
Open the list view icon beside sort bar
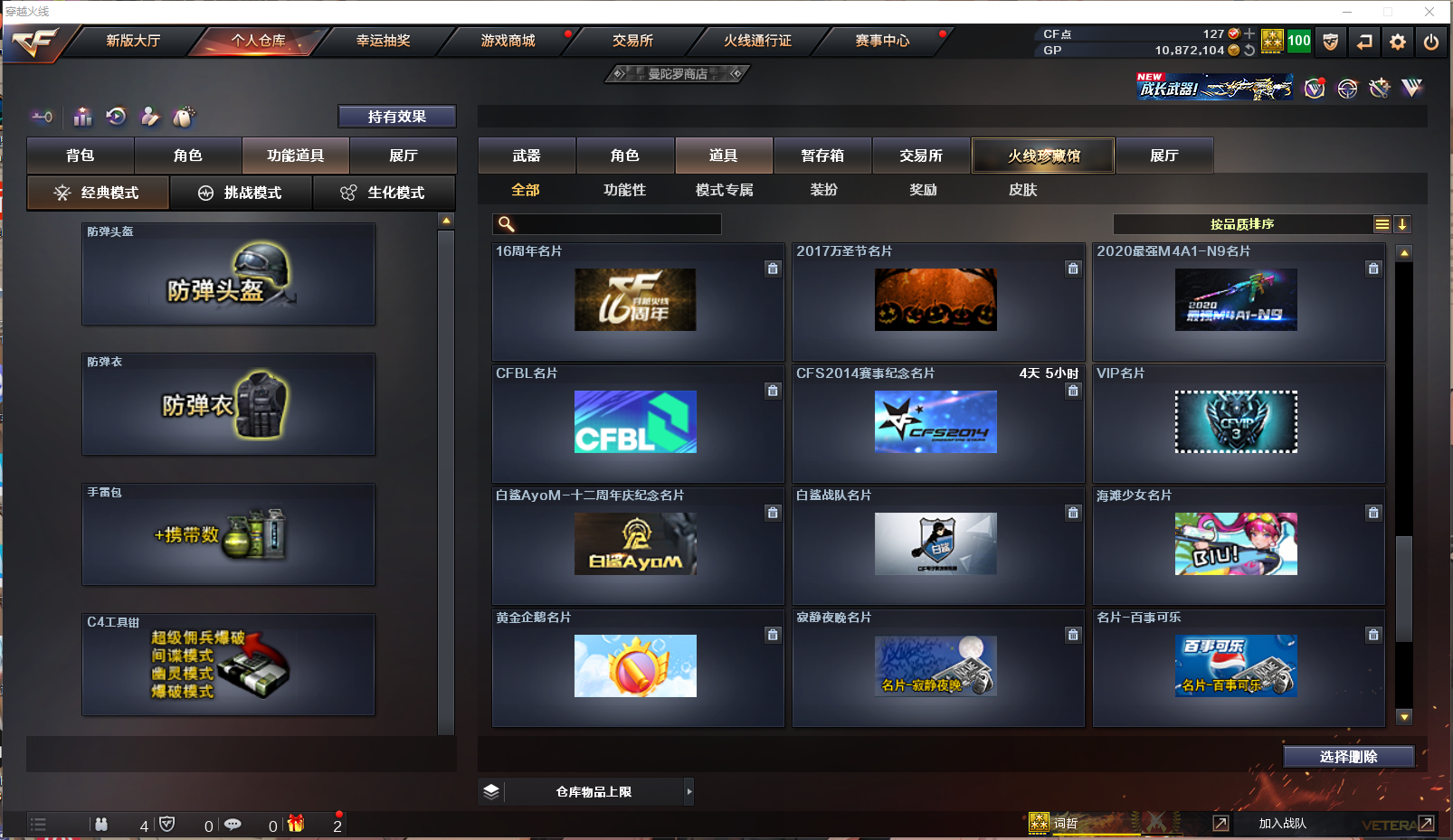click(x=1382, y=223)
